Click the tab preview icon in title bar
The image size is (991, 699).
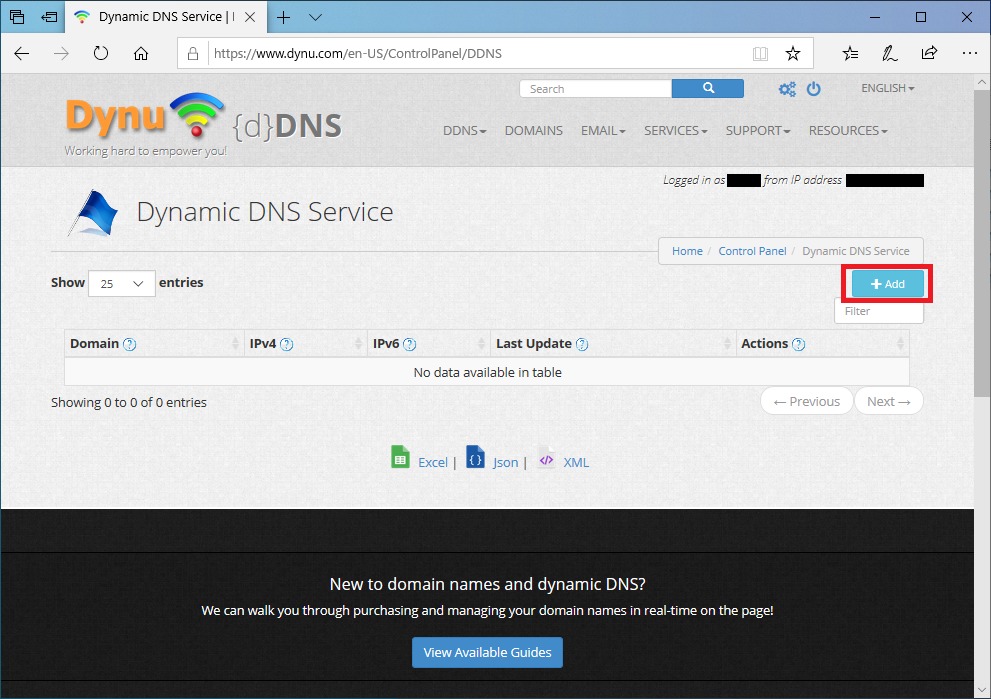17,17
